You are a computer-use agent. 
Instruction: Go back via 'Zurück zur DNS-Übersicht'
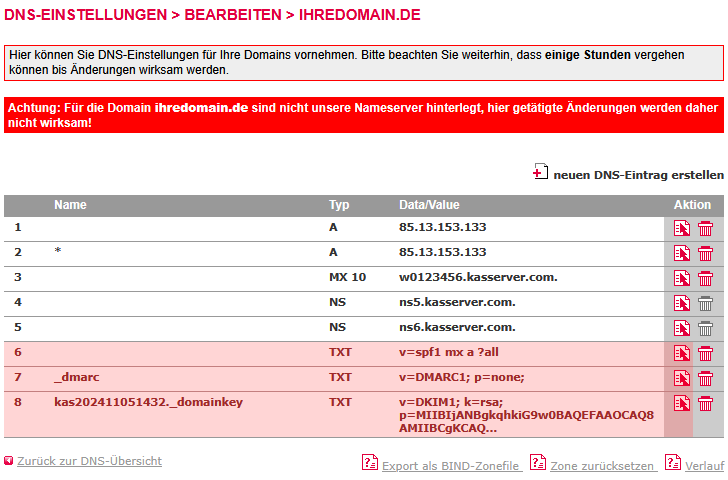(89, 461)
